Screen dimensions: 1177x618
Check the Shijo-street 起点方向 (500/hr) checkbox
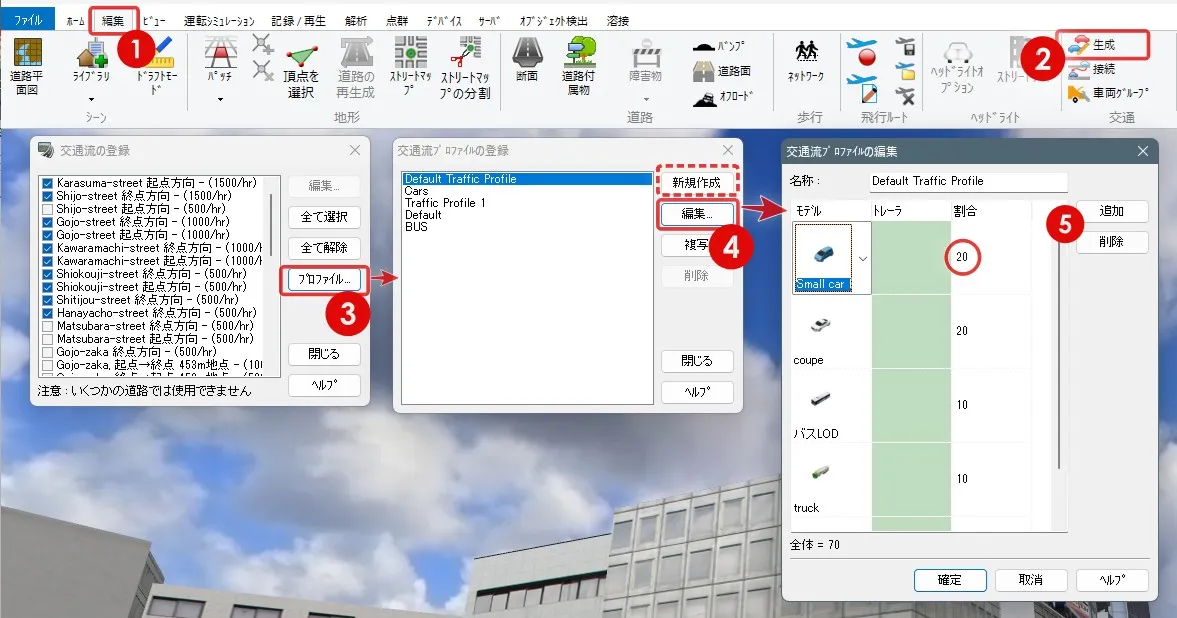47,209
